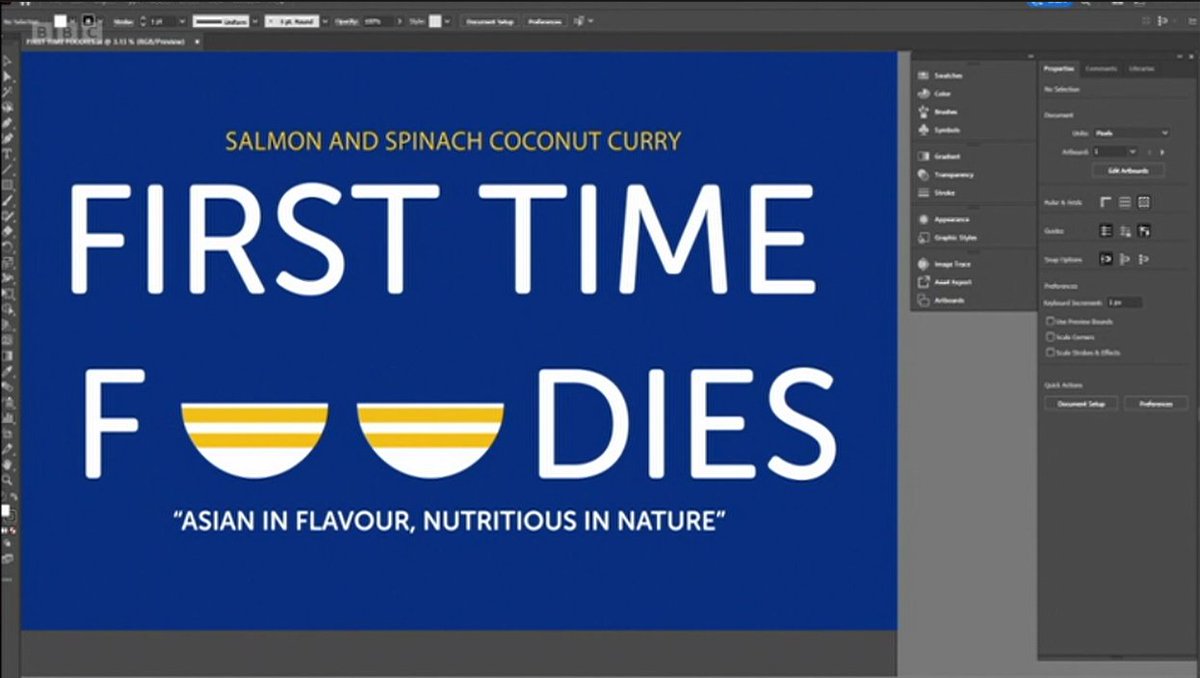Switch to the Properties tab
This screenshot has width=1200, height=678.
point(1059,68)
